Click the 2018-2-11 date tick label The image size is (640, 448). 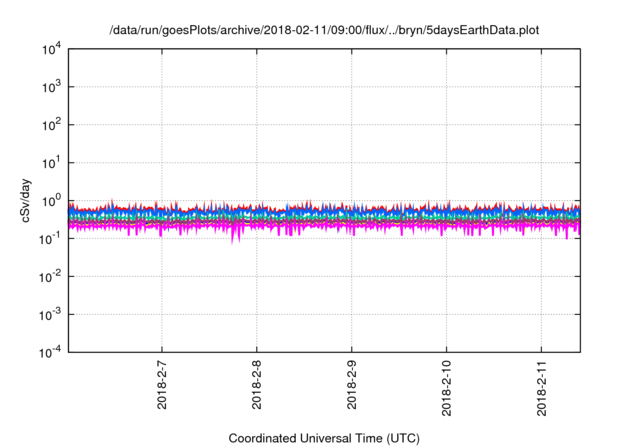(x=541, y=388)
